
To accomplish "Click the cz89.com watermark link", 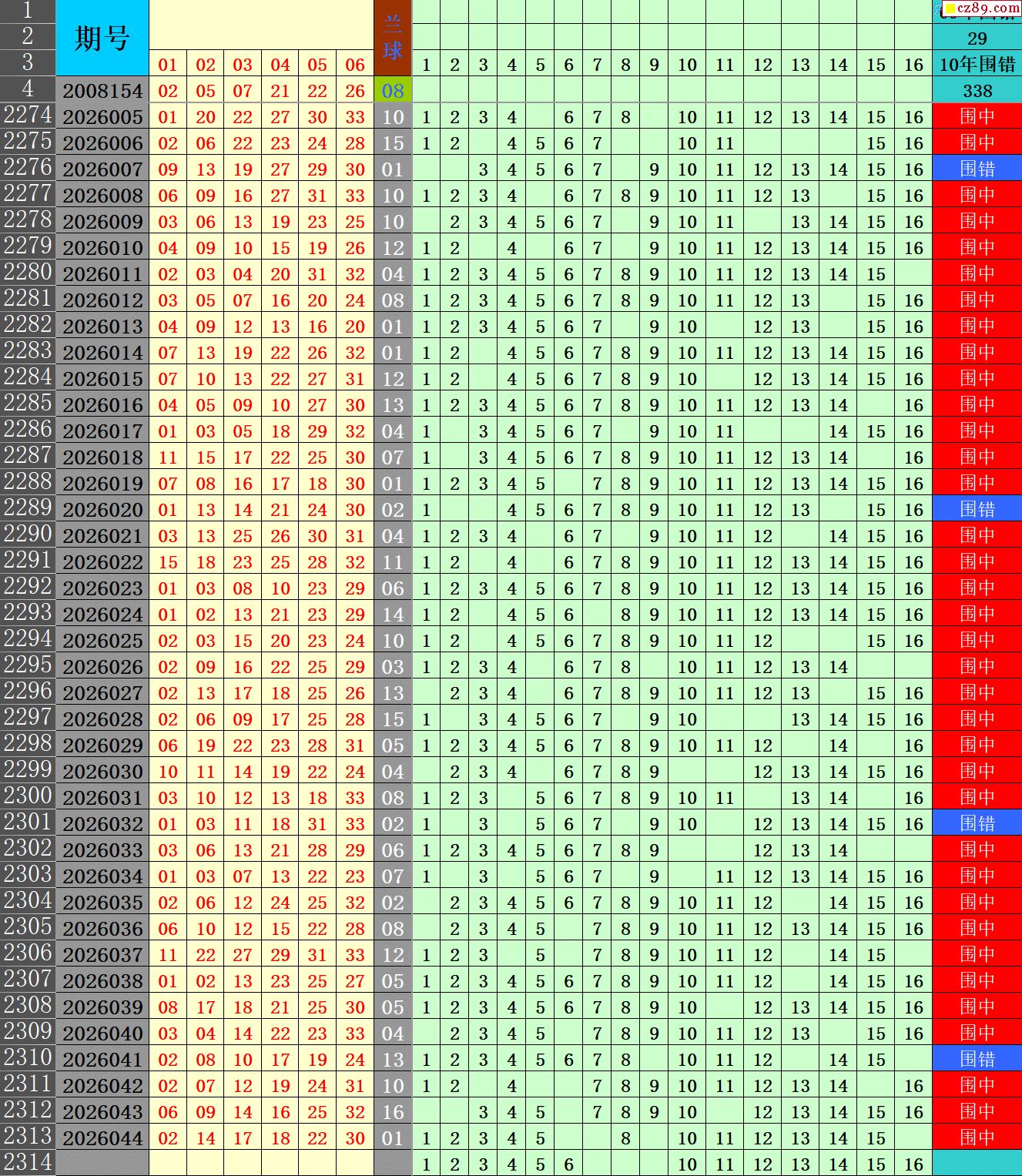I will 983,8.
